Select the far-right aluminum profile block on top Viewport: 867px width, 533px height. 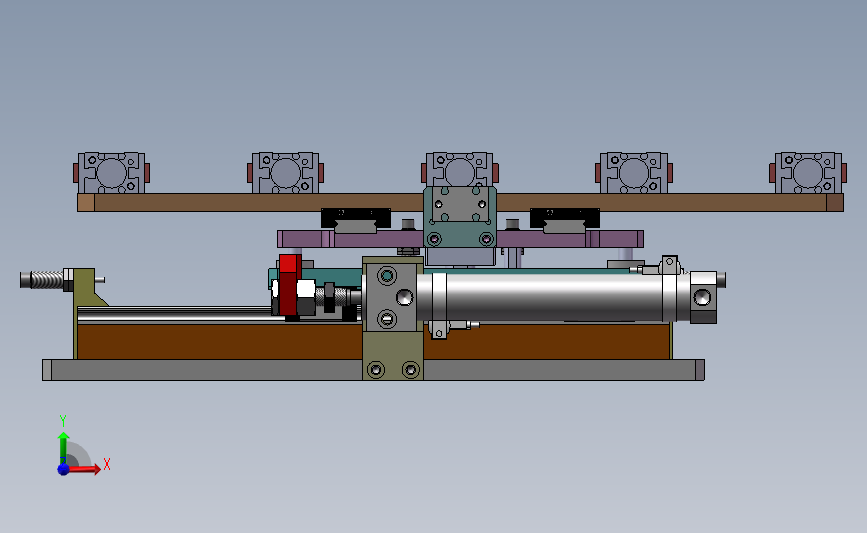pyautogui.click(x=808, y=173)
